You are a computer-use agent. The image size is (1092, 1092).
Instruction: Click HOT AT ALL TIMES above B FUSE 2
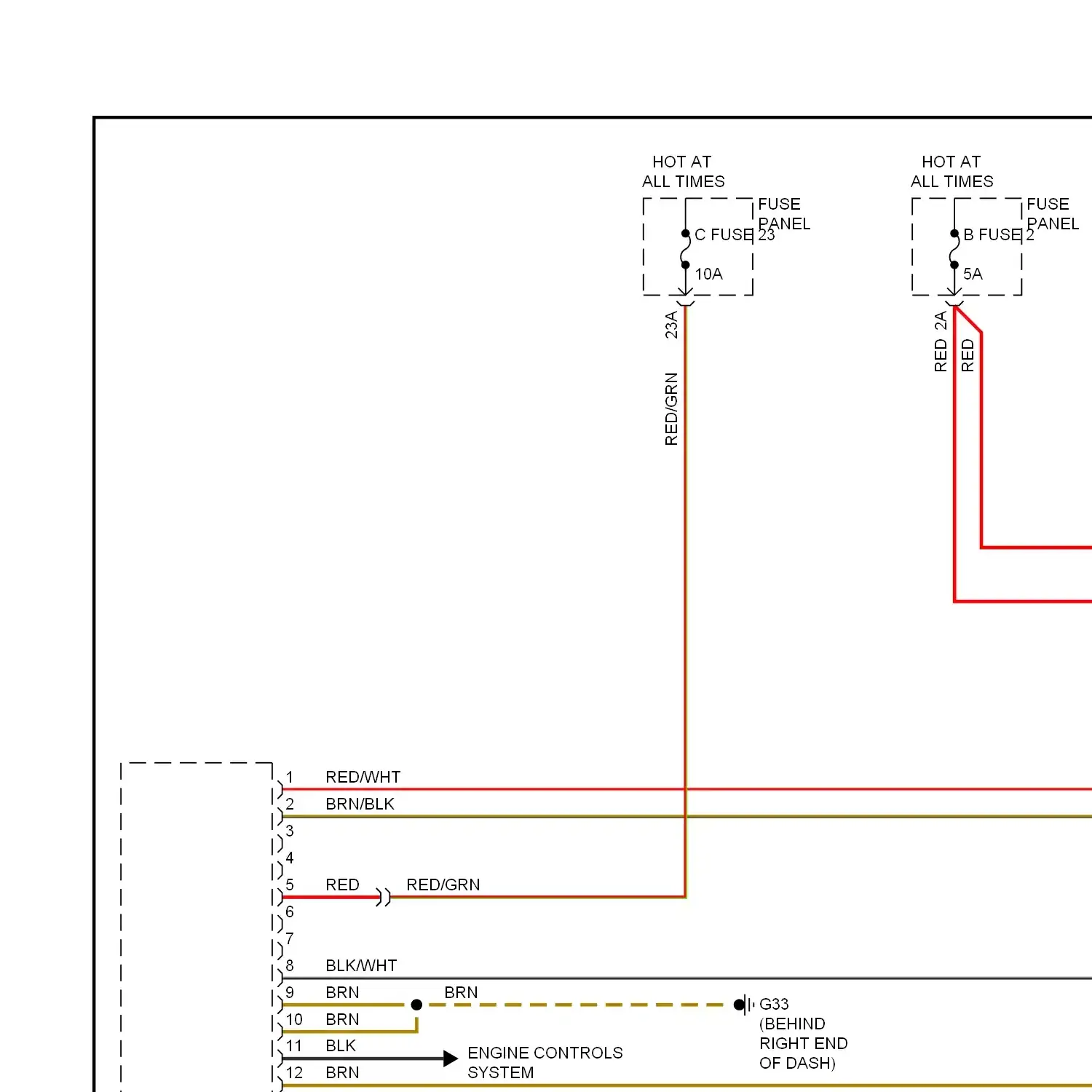tap(951, 171)
